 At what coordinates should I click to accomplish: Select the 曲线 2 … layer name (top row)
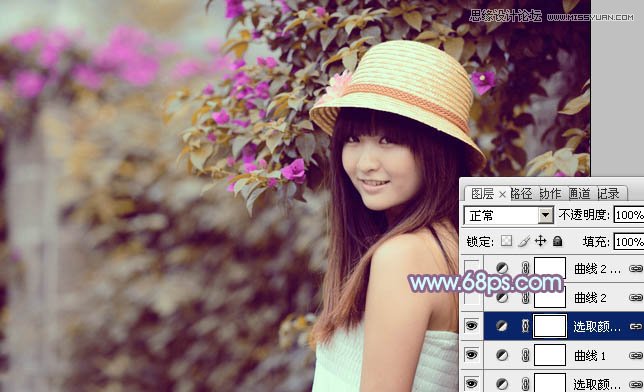597,269
